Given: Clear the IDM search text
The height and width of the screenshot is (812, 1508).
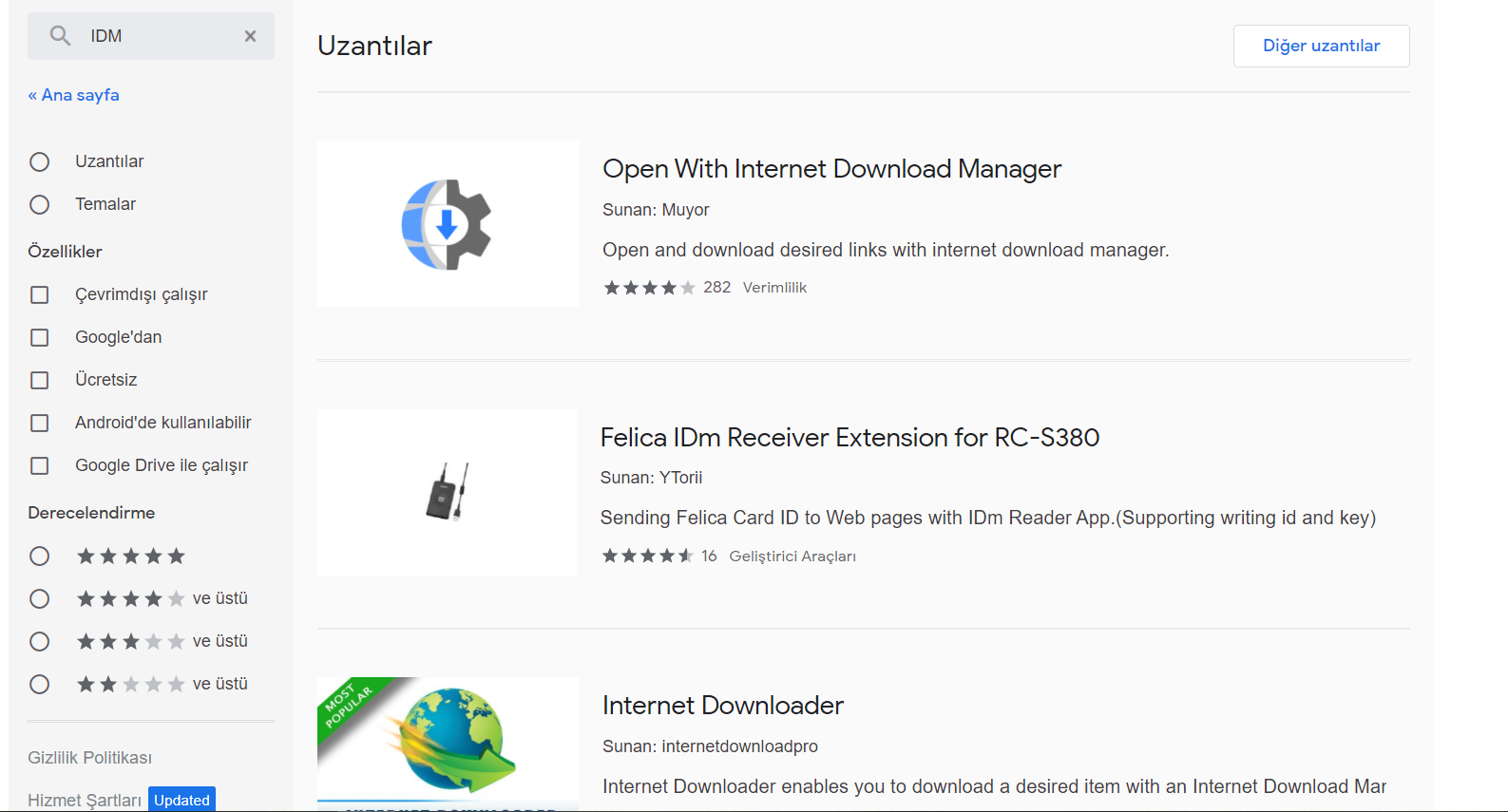Looking at the screenshot, I should click(x=250, y=36).
